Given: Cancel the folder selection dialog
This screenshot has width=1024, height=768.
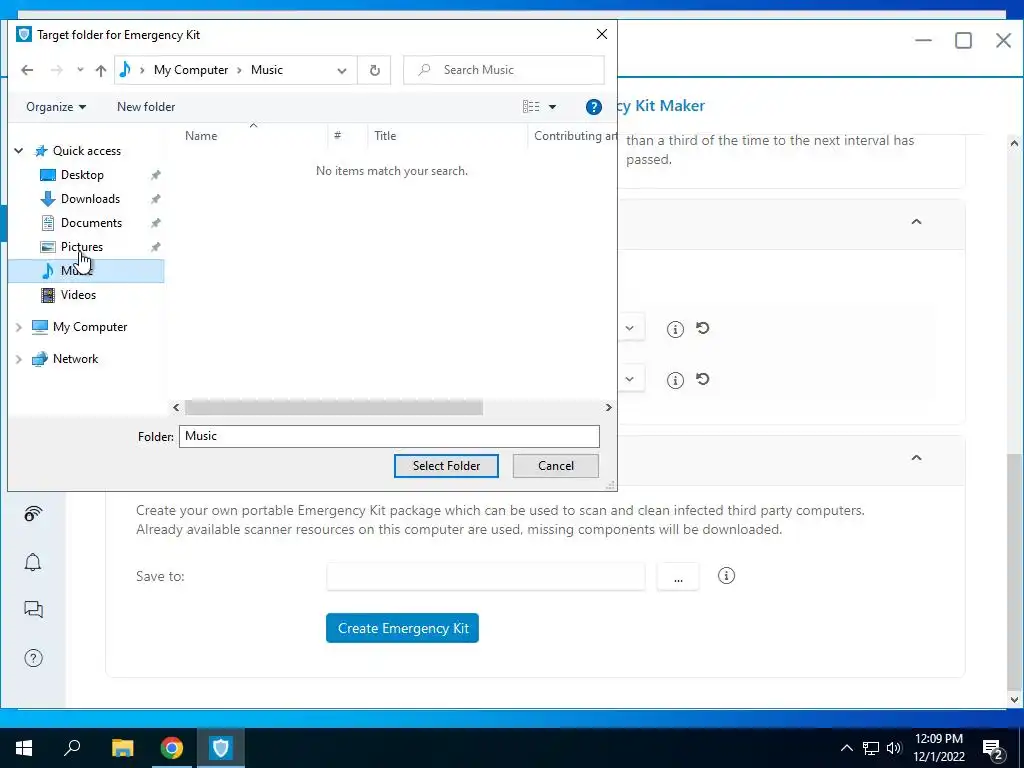Looking at the screenshot, I should tap(556, 466).
